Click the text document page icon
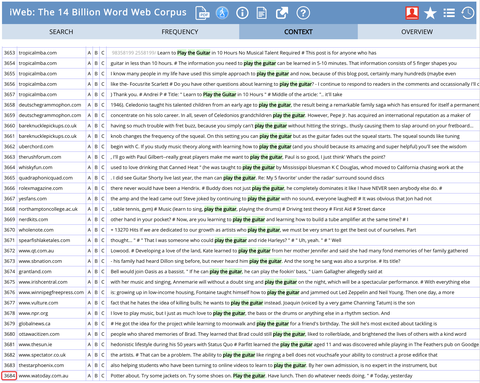The width and height of the screenshot is (480, 383). point(262,13)
